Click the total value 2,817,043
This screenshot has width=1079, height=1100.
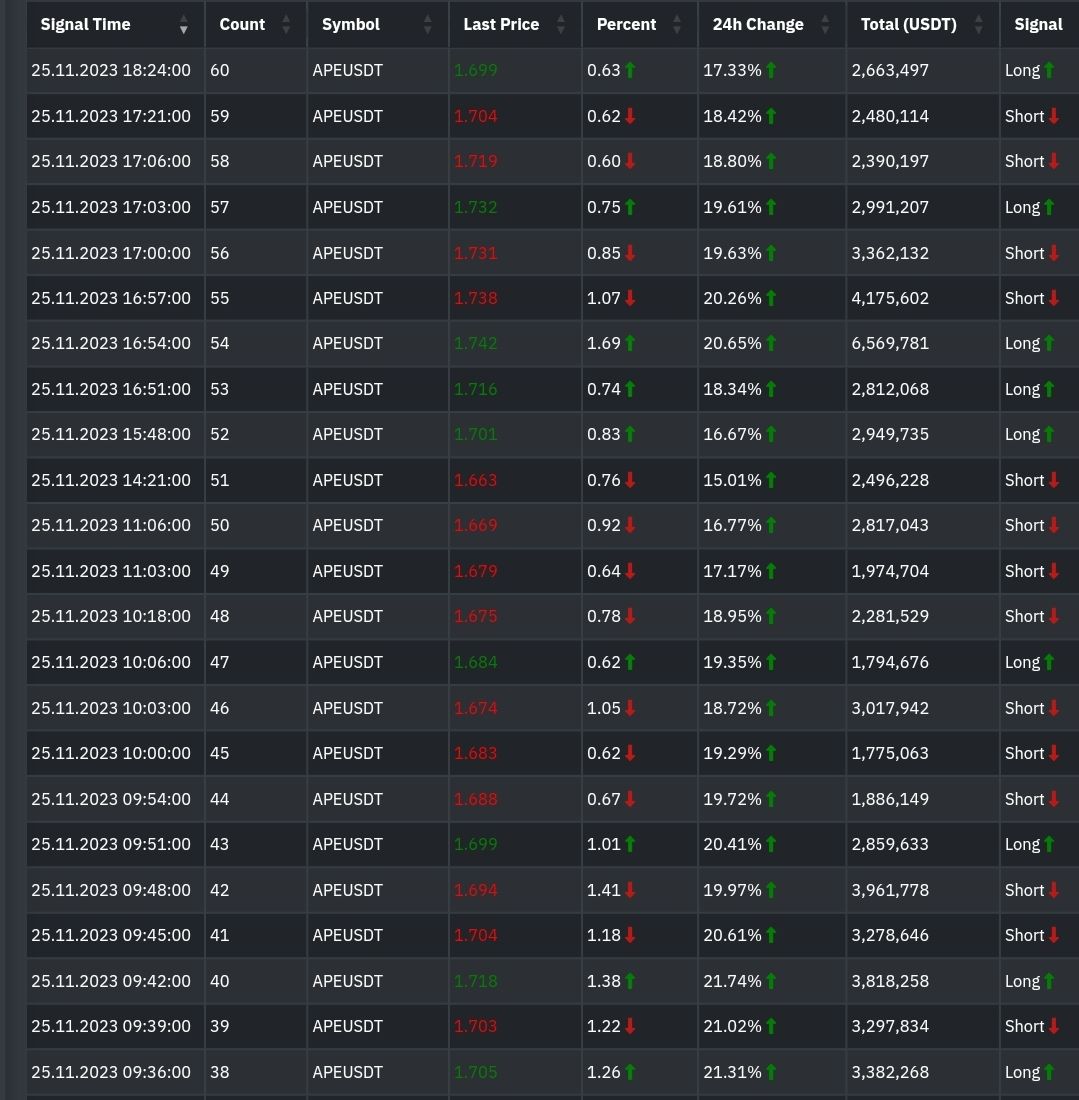pos(890,525)
